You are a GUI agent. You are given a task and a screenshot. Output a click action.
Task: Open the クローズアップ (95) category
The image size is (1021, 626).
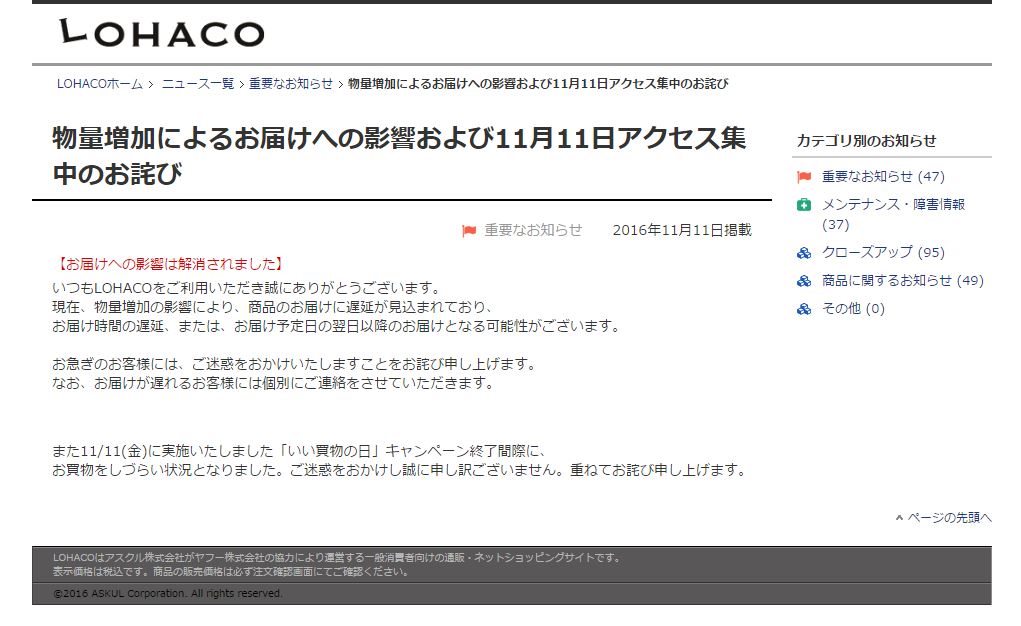[883, 253]
